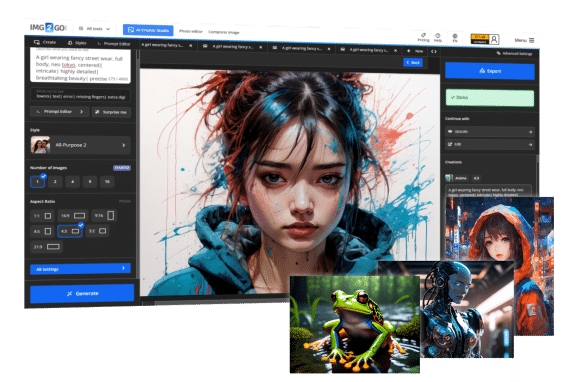This screenshot has height=382, width=570.
Task: Select 2 images count
Action: pos(55,181)
